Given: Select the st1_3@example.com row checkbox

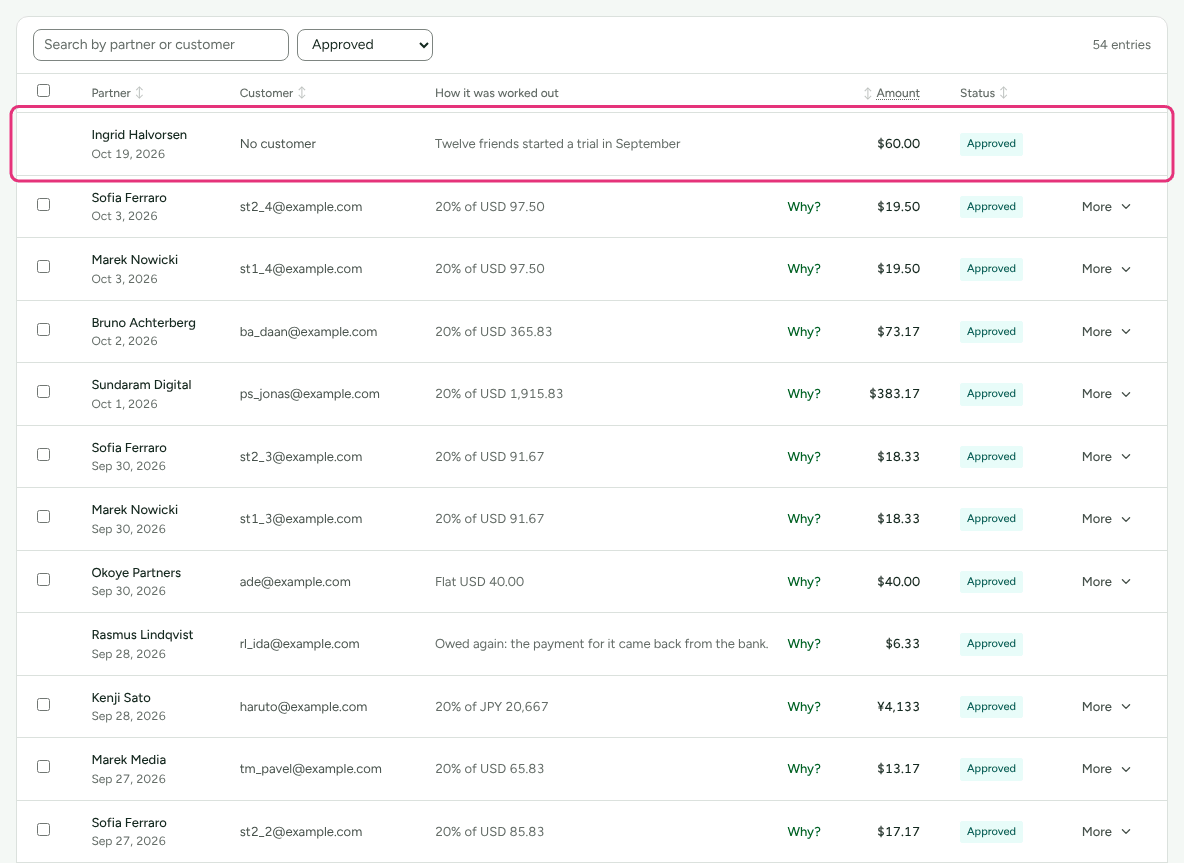Looking at the screenshot, I should (44, 517).
